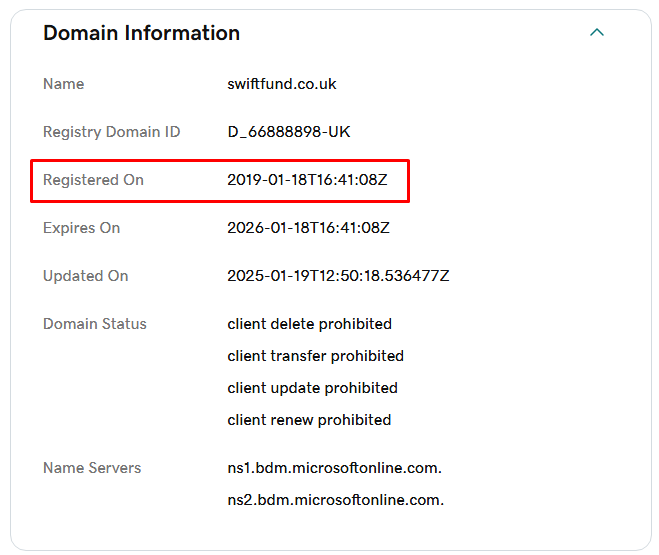
Task: Click the client renew prohibited status
Action: (x=309, y=420)
